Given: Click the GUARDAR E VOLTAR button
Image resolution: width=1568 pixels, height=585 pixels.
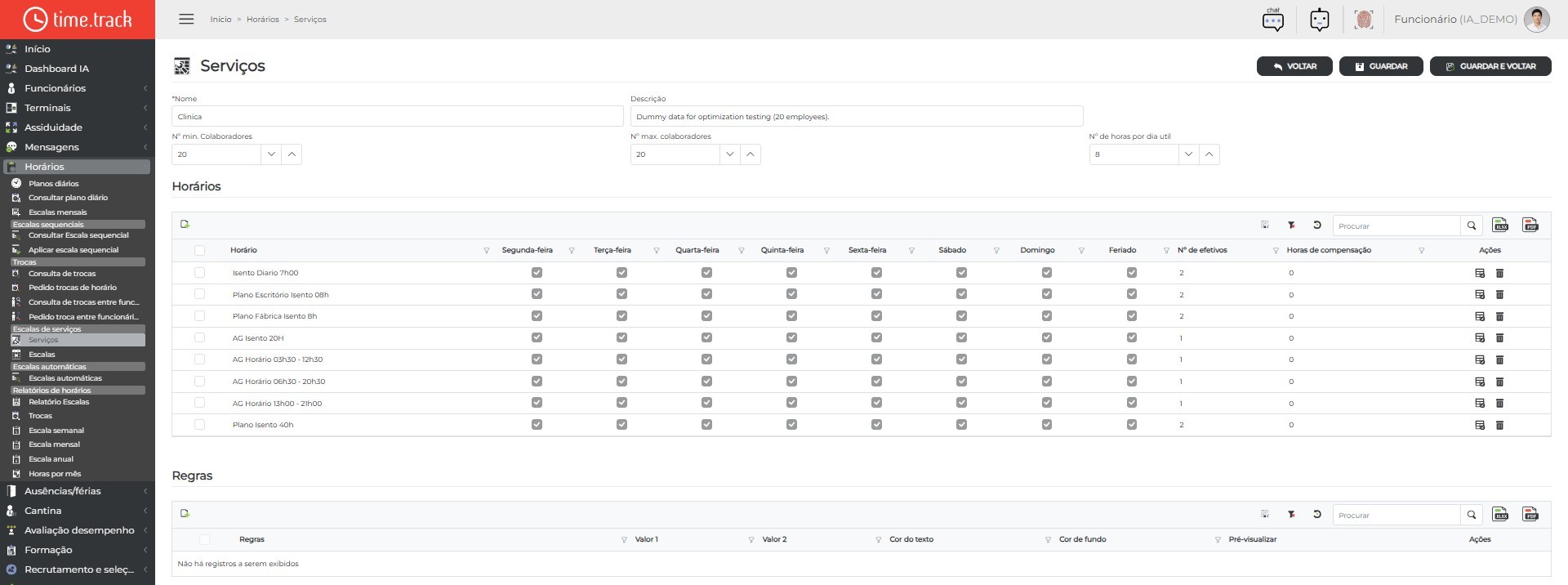Looking at the screenshot, I should pos(1490,66).
